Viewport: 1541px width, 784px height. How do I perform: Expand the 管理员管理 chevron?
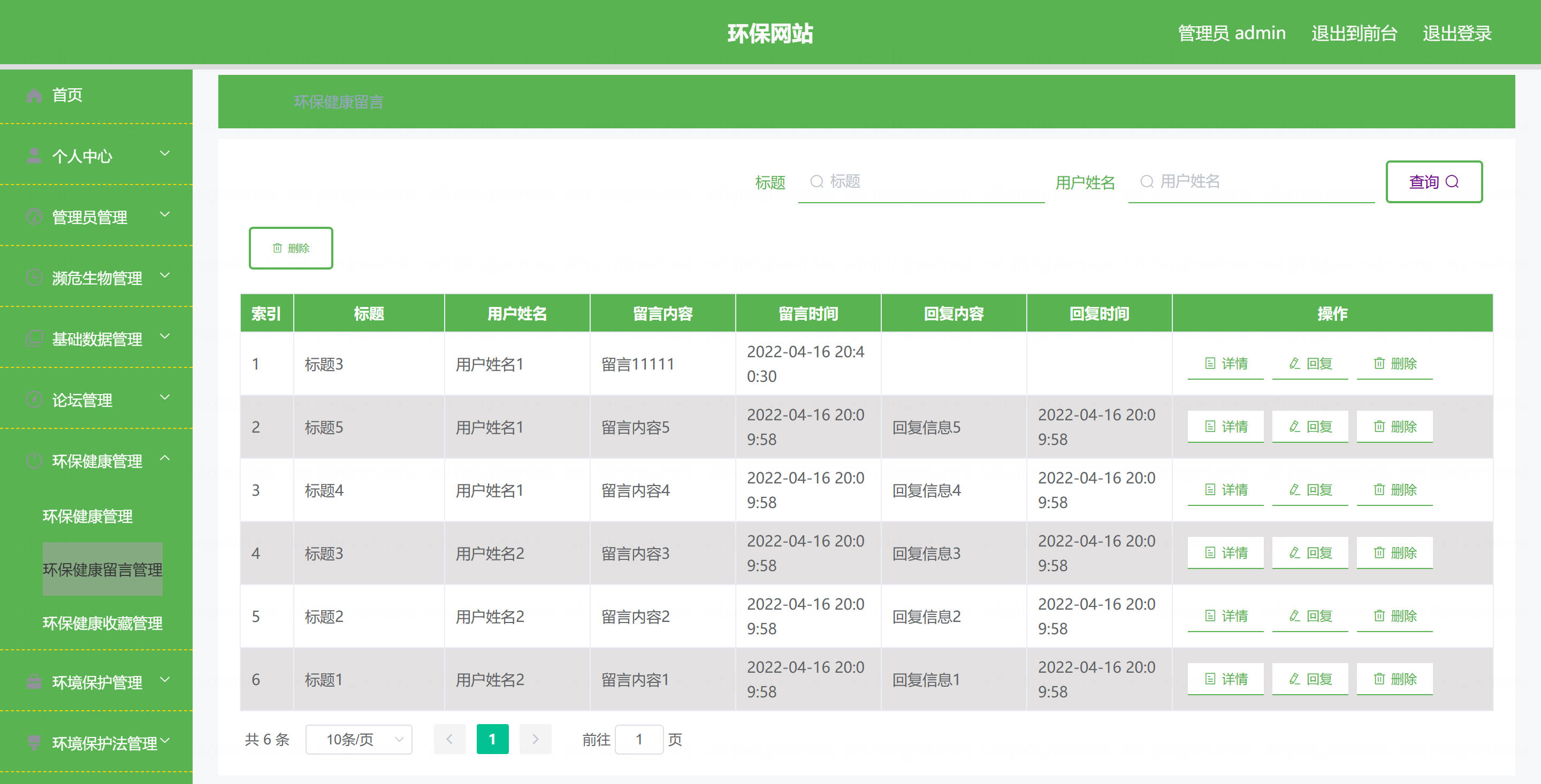165,214
